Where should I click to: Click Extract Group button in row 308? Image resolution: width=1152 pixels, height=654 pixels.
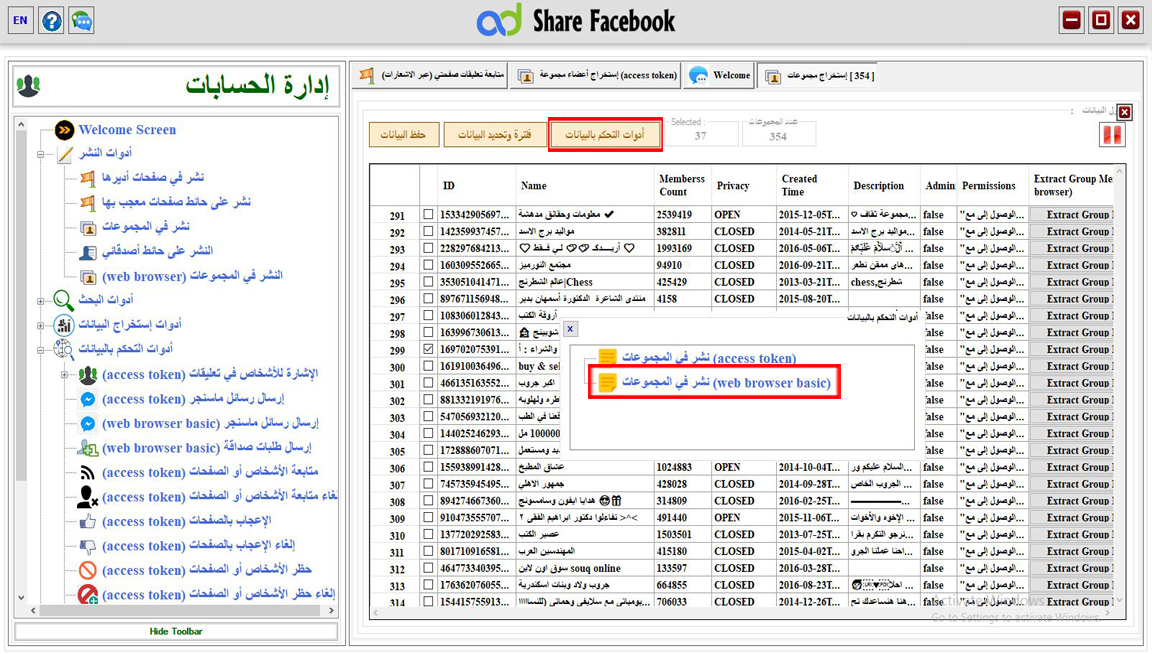pos(1072,501)
